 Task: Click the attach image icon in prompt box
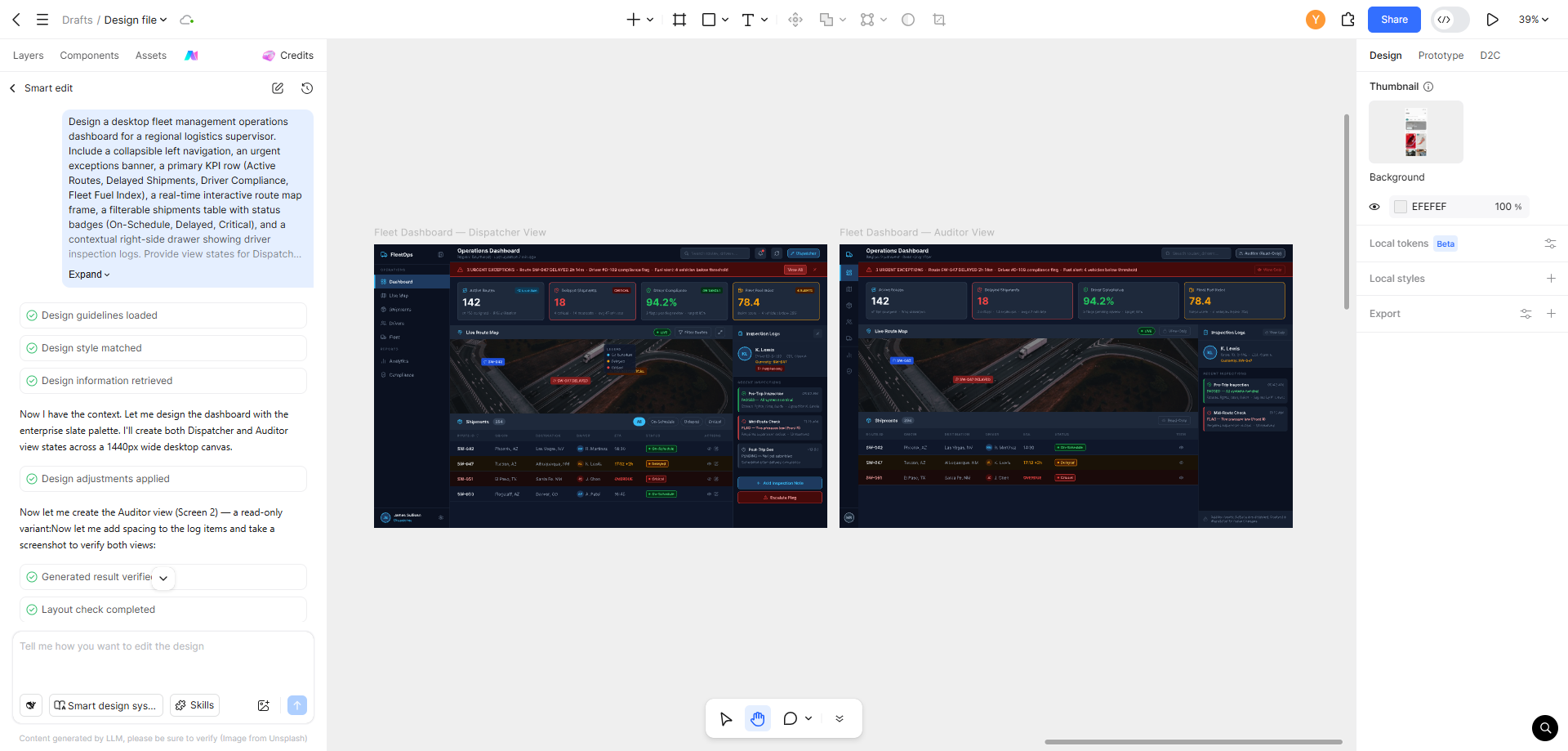(x=264, y=705)
